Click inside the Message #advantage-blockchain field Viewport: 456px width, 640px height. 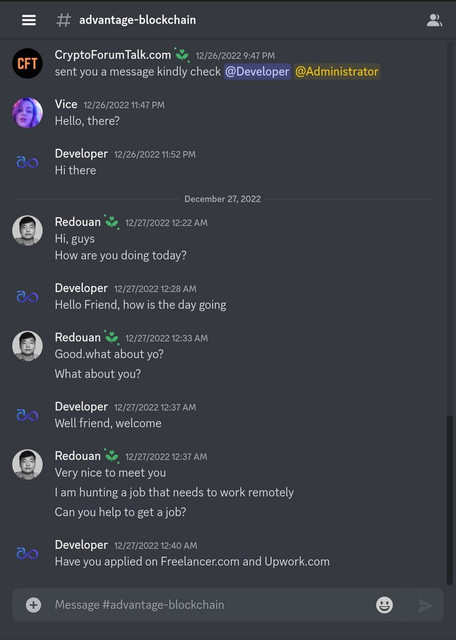(x=212, y=604)
